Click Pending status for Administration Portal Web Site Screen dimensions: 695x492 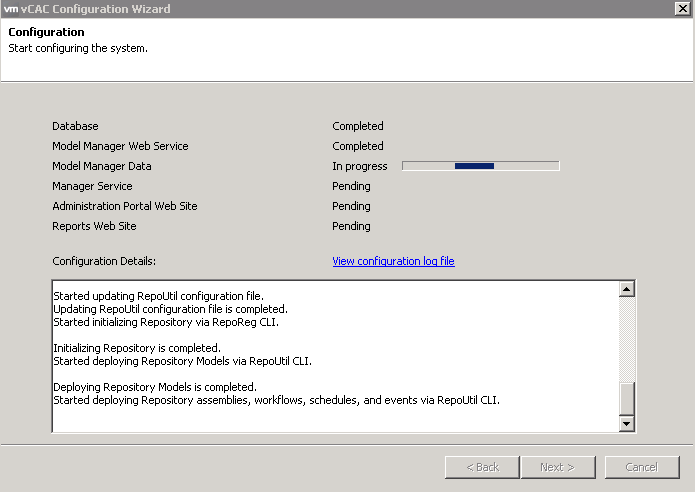pyautogui.click(x=351, y=206)
